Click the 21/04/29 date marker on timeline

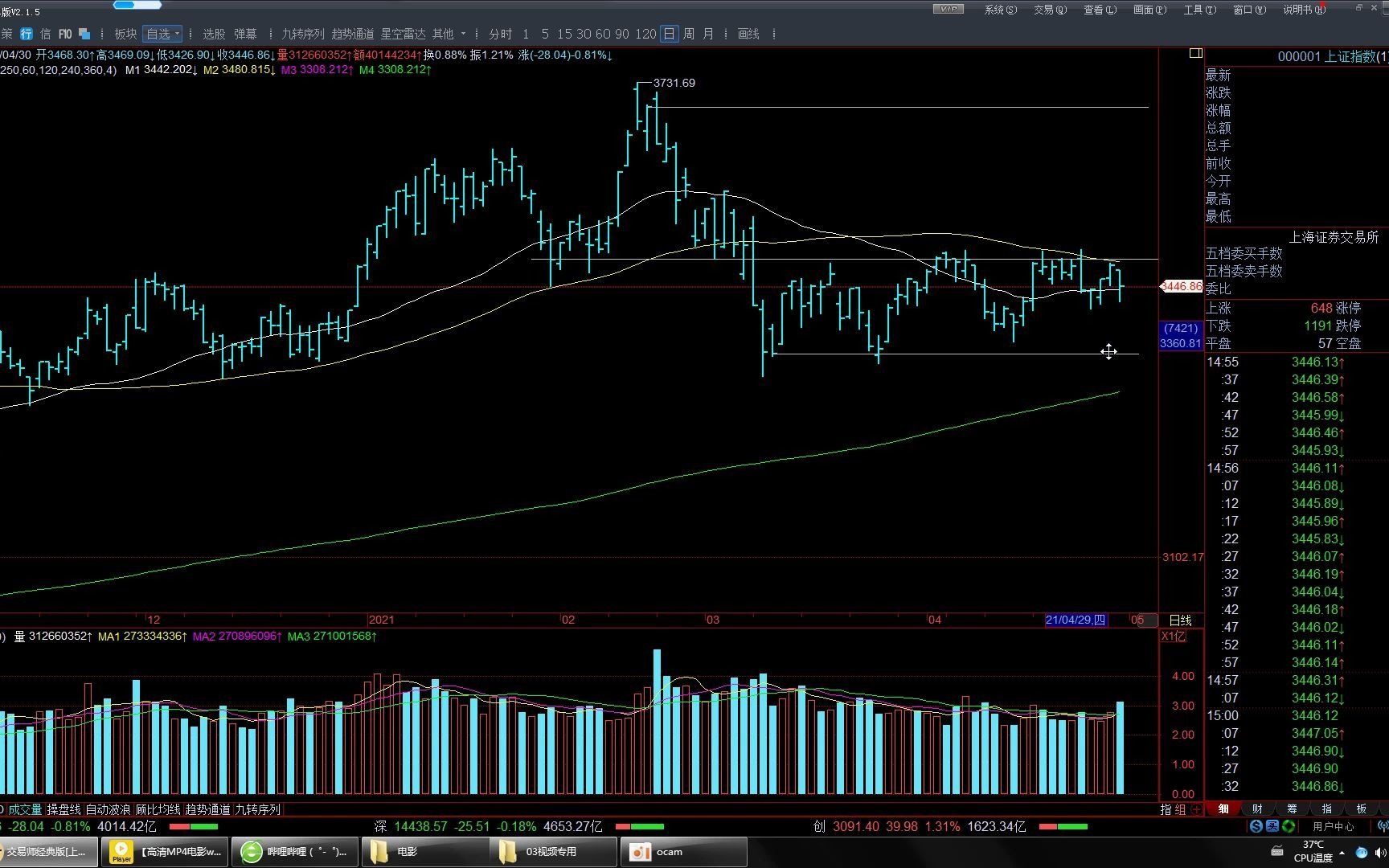[x=1076, y=620]
